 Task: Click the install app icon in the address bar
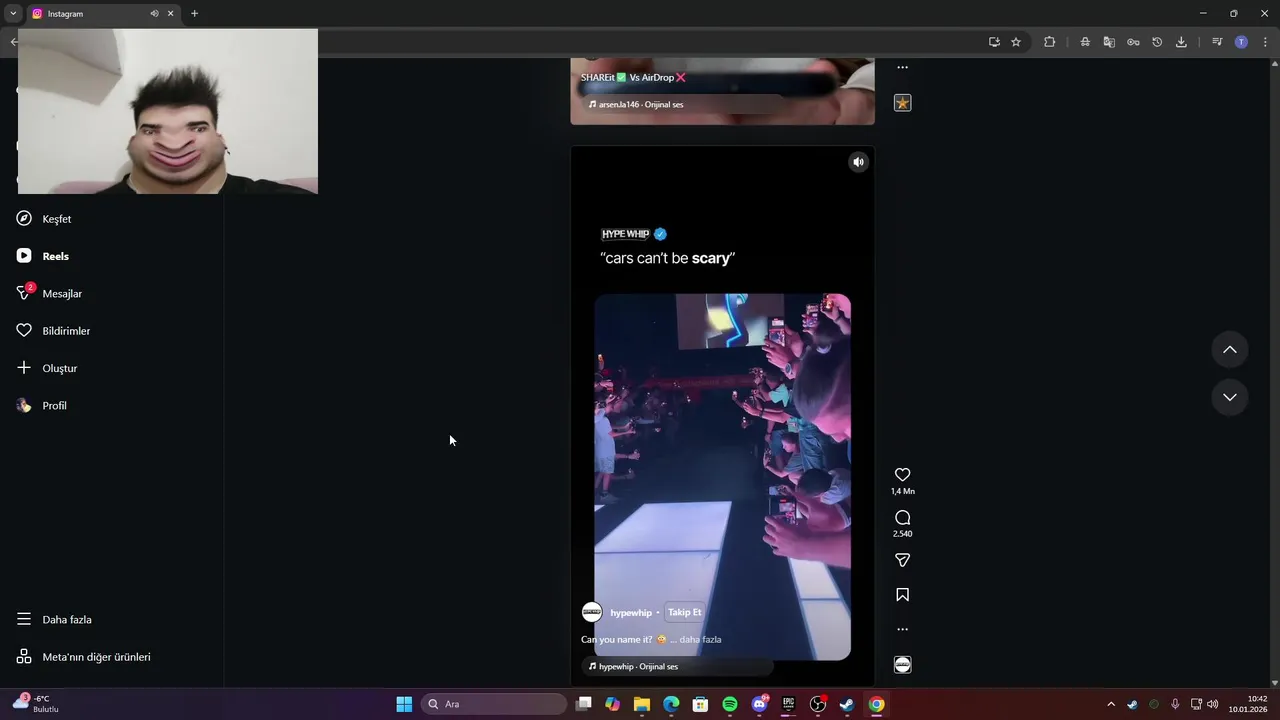coord(994,42)
